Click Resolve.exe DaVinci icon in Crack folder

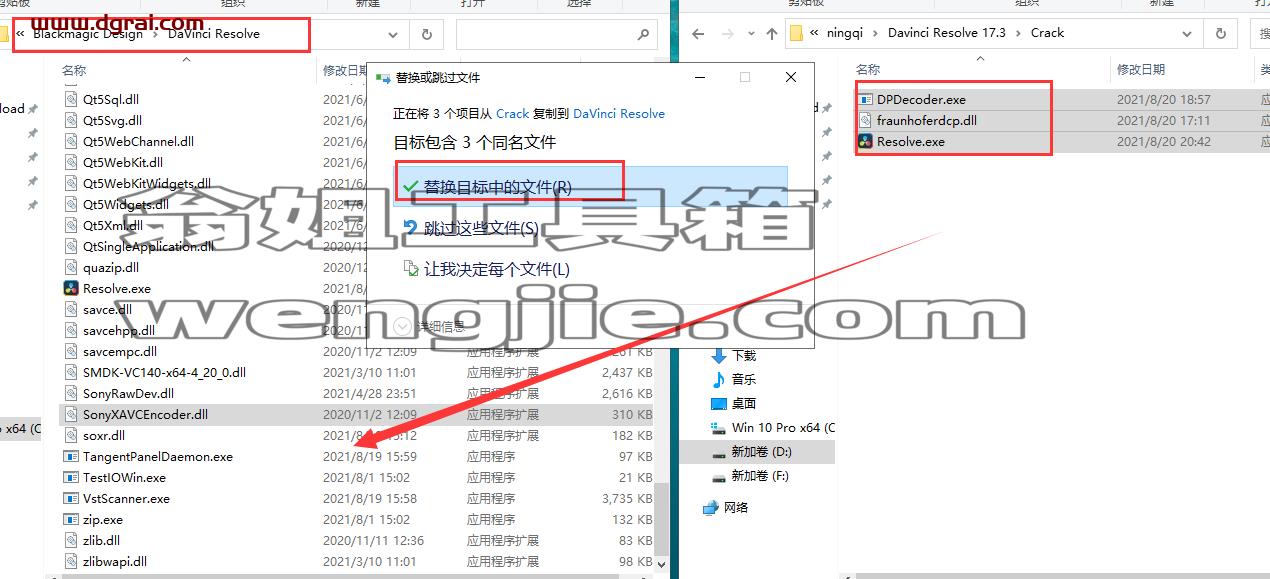pyautogui.click(x=866, y=141)
